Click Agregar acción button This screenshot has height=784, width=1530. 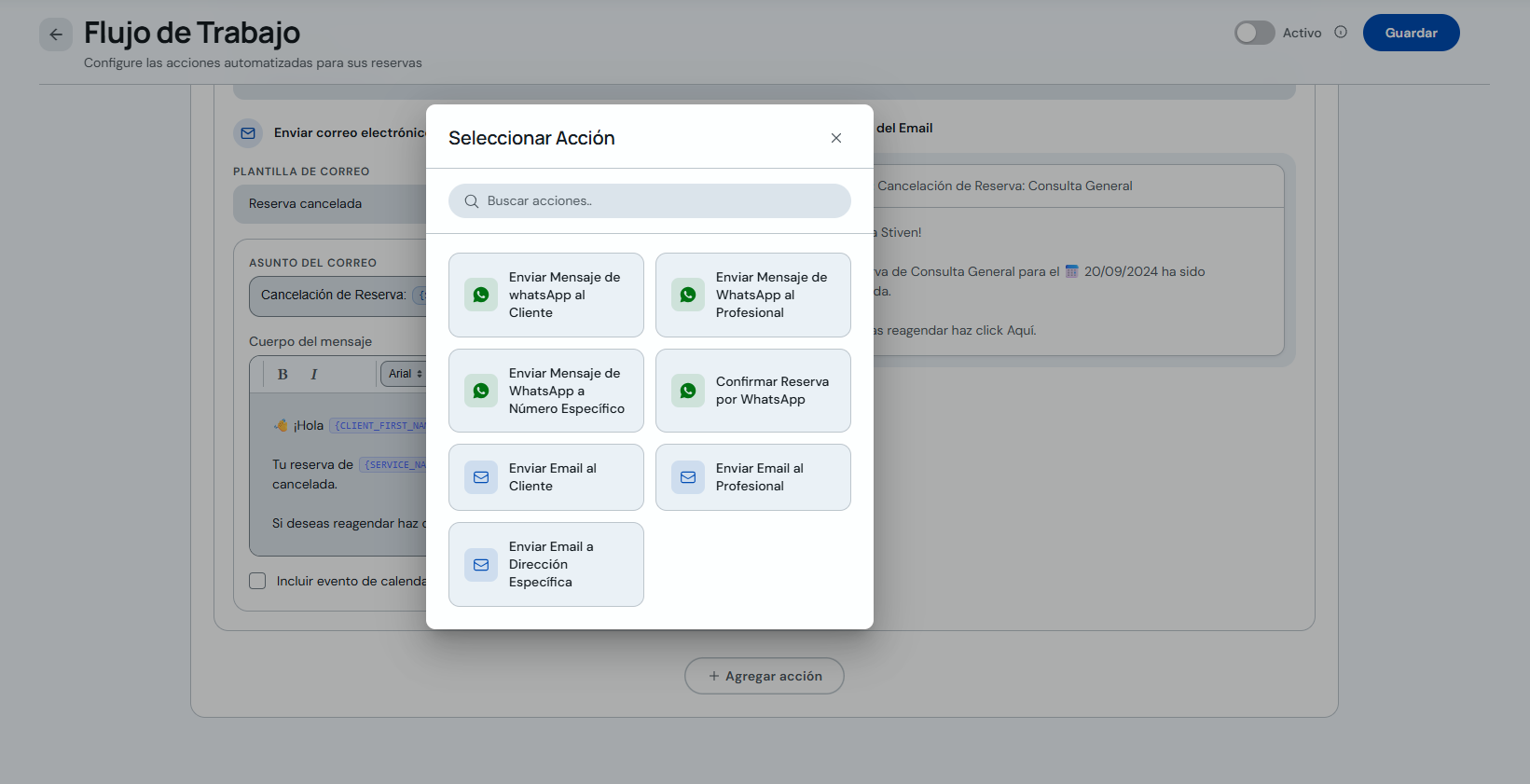(x=765, y=676)
